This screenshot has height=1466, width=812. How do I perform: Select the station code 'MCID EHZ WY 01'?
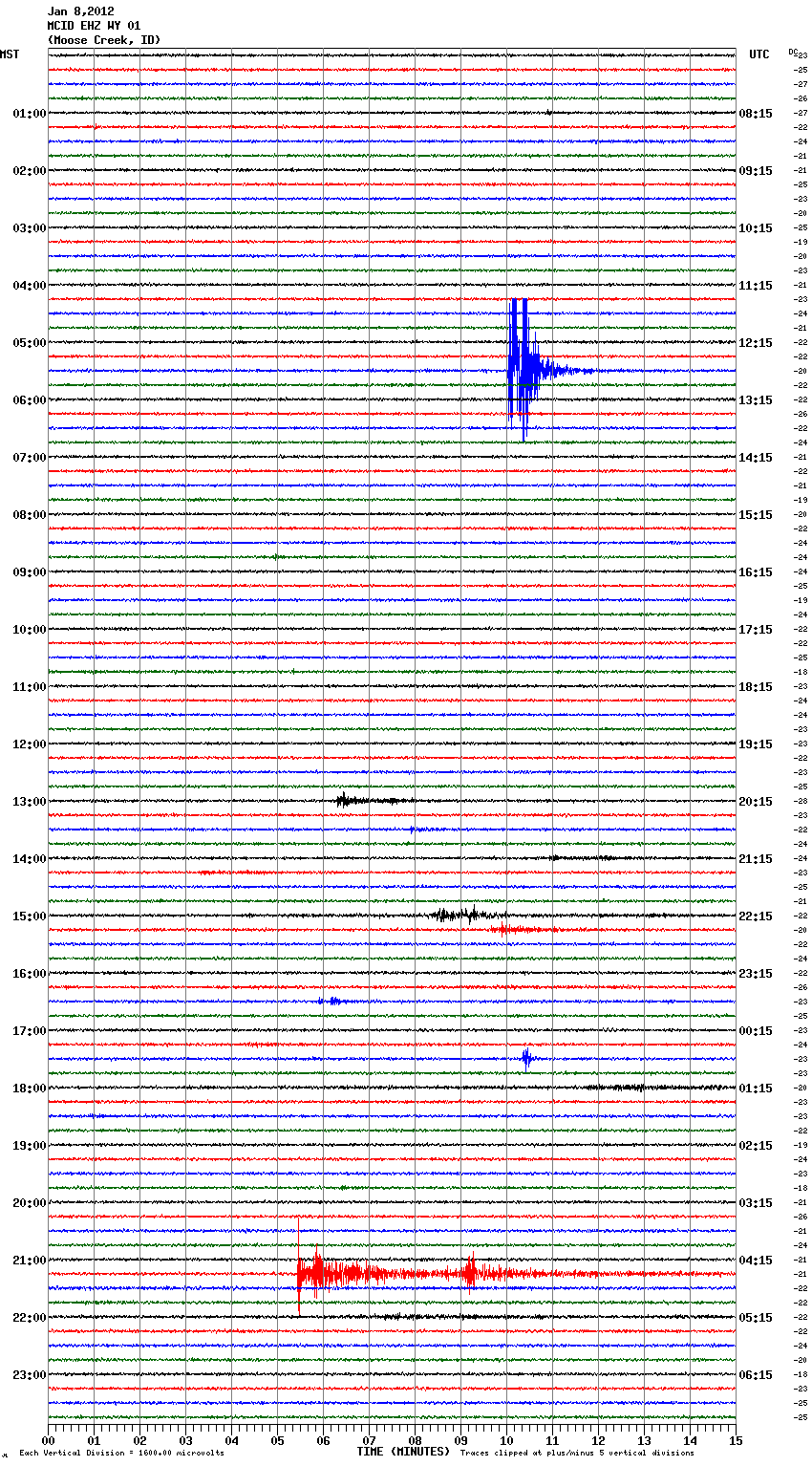94,26
